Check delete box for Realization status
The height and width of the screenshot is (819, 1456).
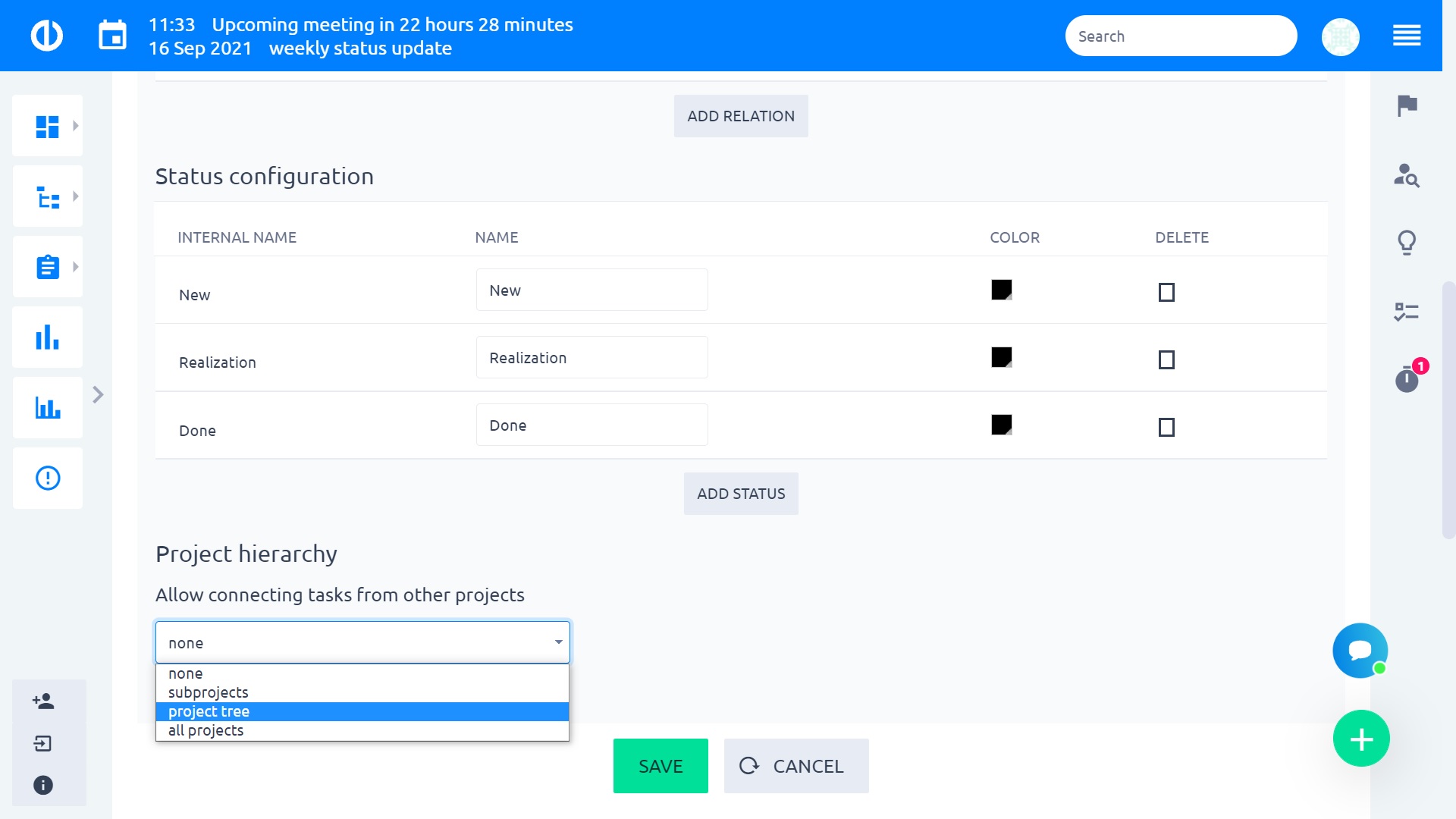click(x=1166, y=359)
